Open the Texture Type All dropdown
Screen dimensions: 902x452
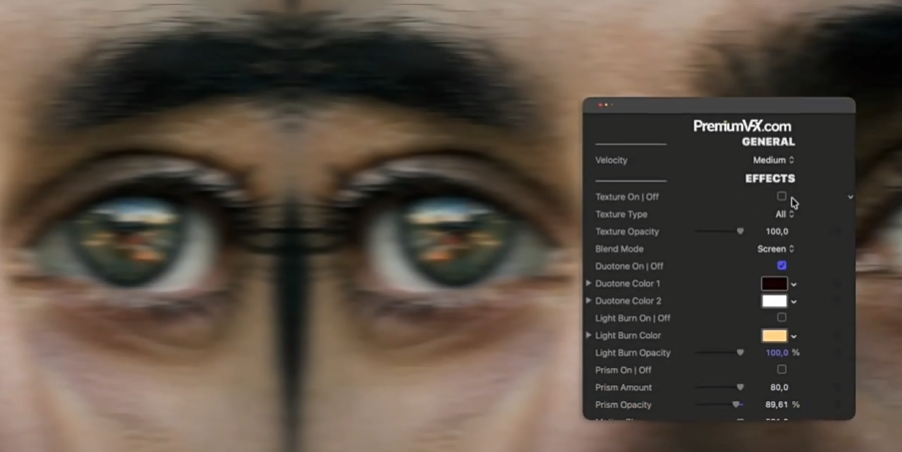point(785,214)
